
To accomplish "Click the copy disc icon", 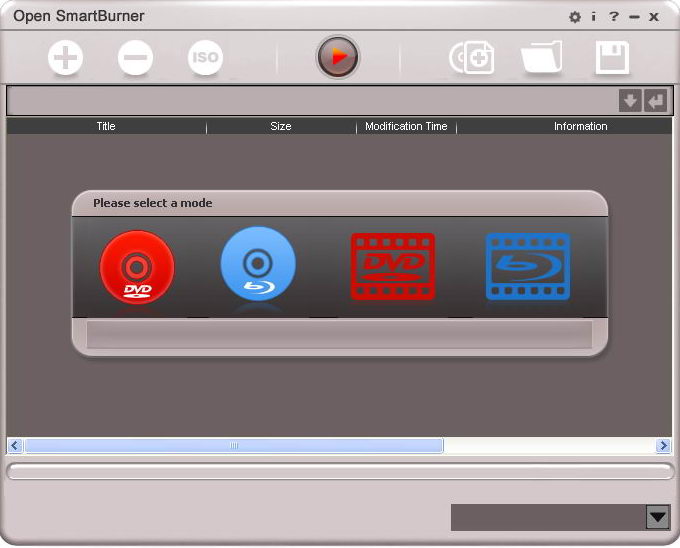I will coord(472,58).
